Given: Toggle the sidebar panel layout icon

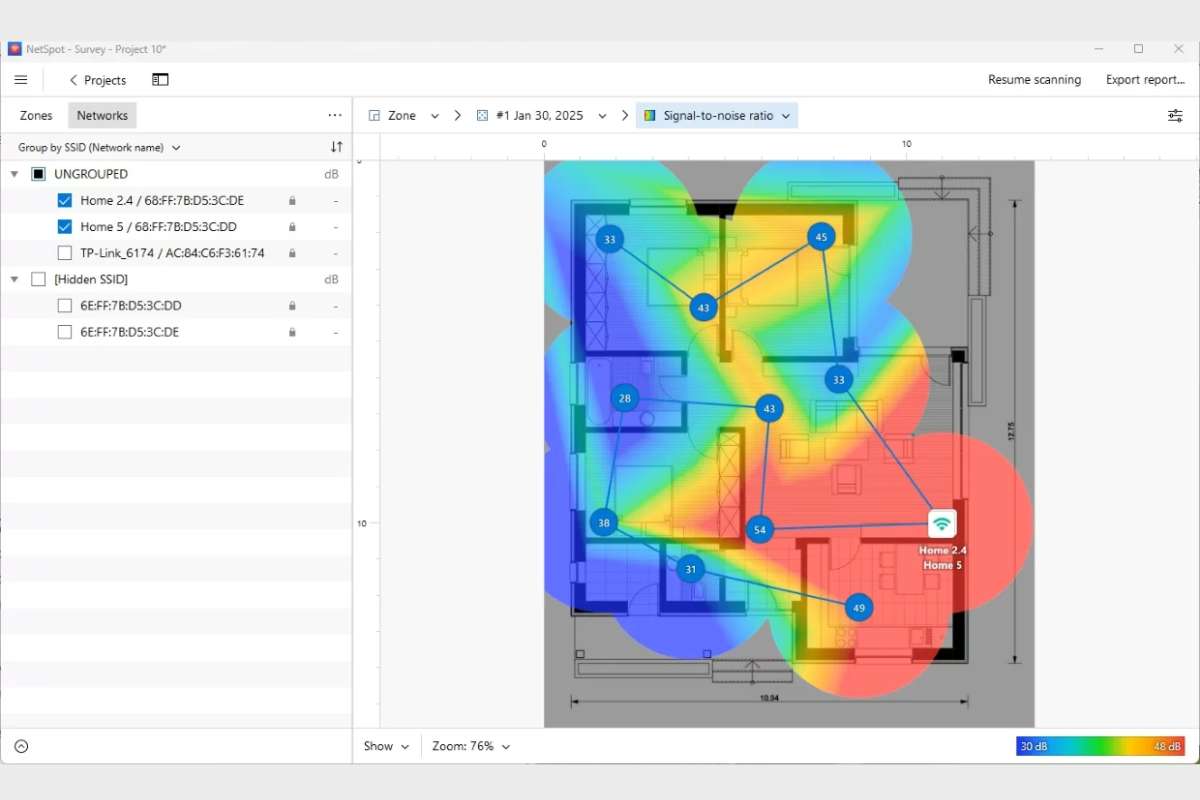Looking at the screenshot, I should point(160,80).
